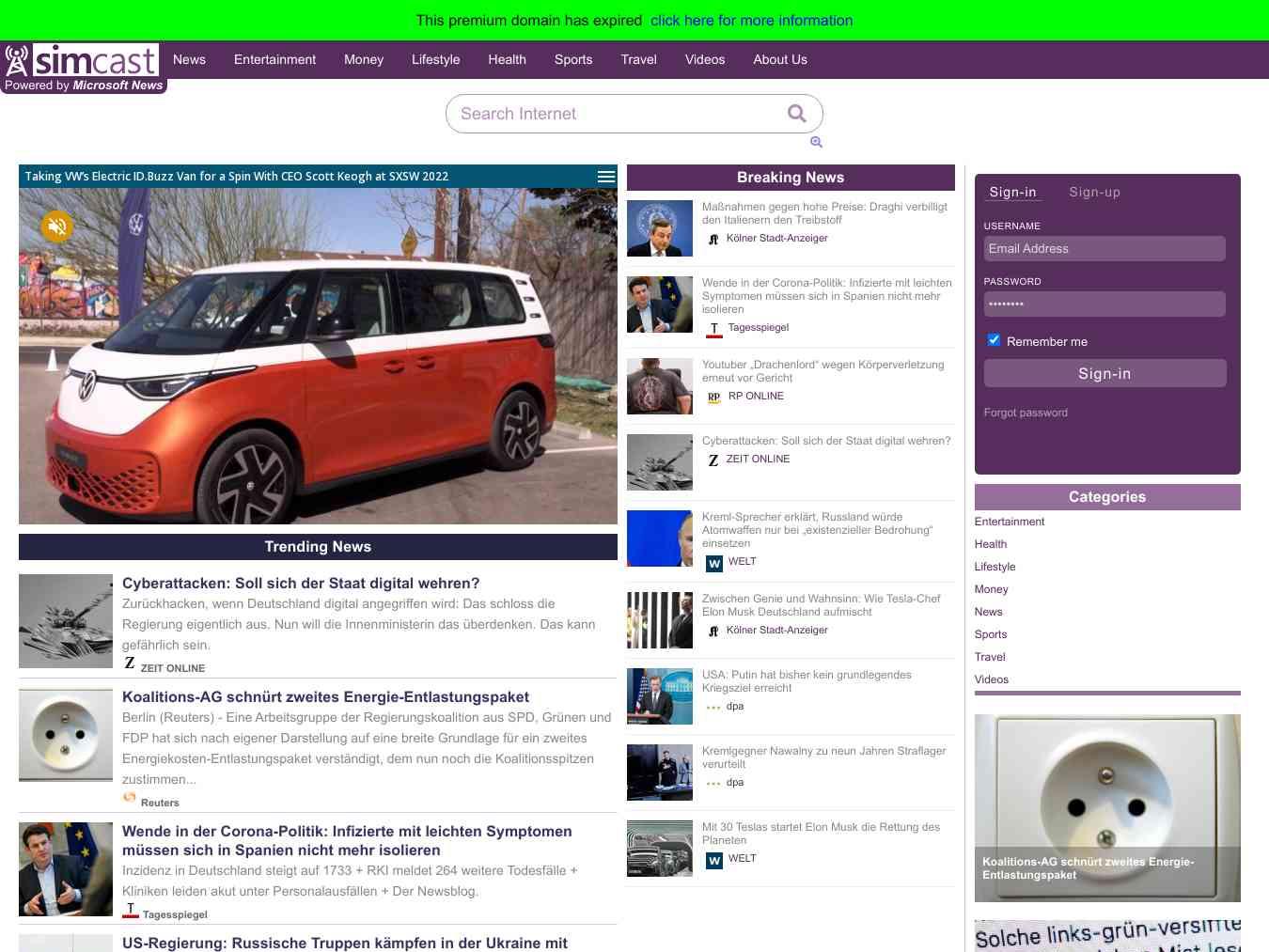The width and height of the screenshot is (1269, 952).
Task: Click the Sign-in button
Action: 1104,373
